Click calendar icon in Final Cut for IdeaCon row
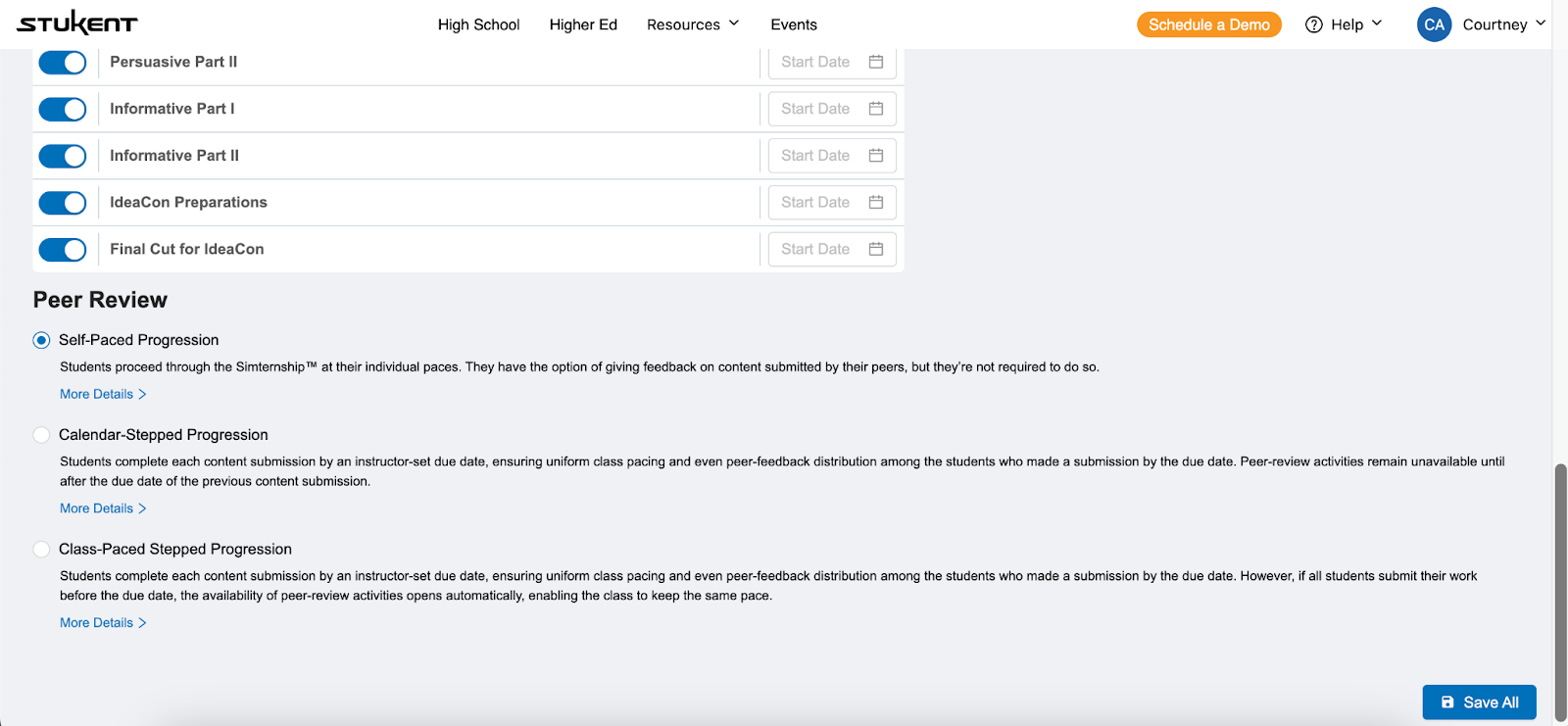Image resolution: width=1568 pixels, height=726 pixels. coord(876,249)
